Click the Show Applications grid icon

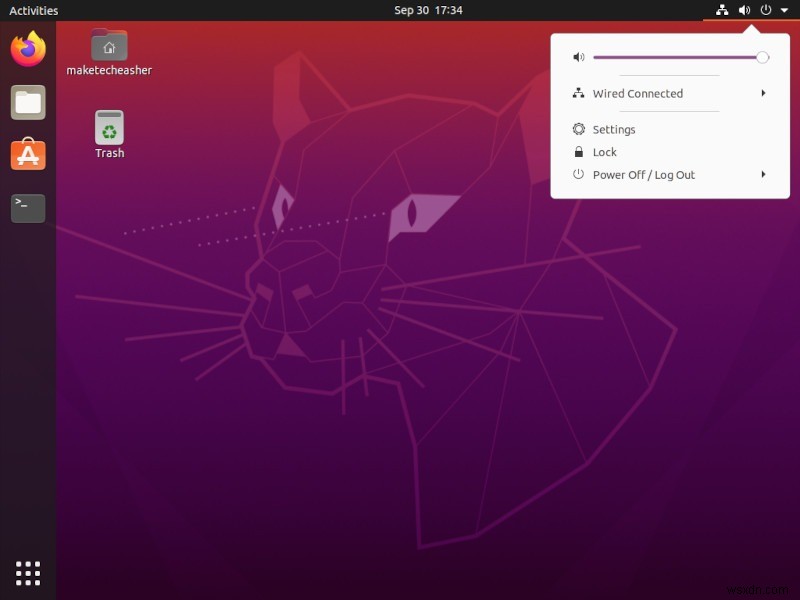click(27, 573)
